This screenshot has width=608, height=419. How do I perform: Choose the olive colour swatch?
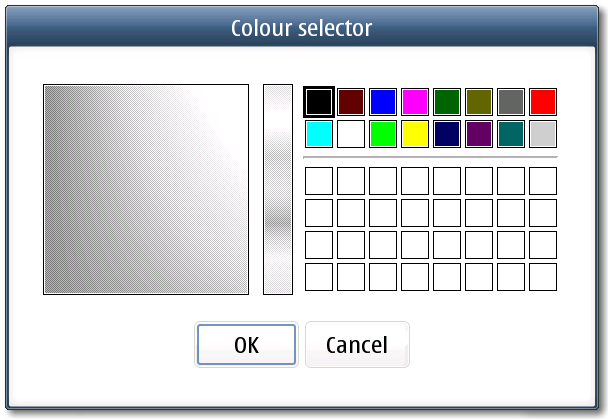point(478,102)
